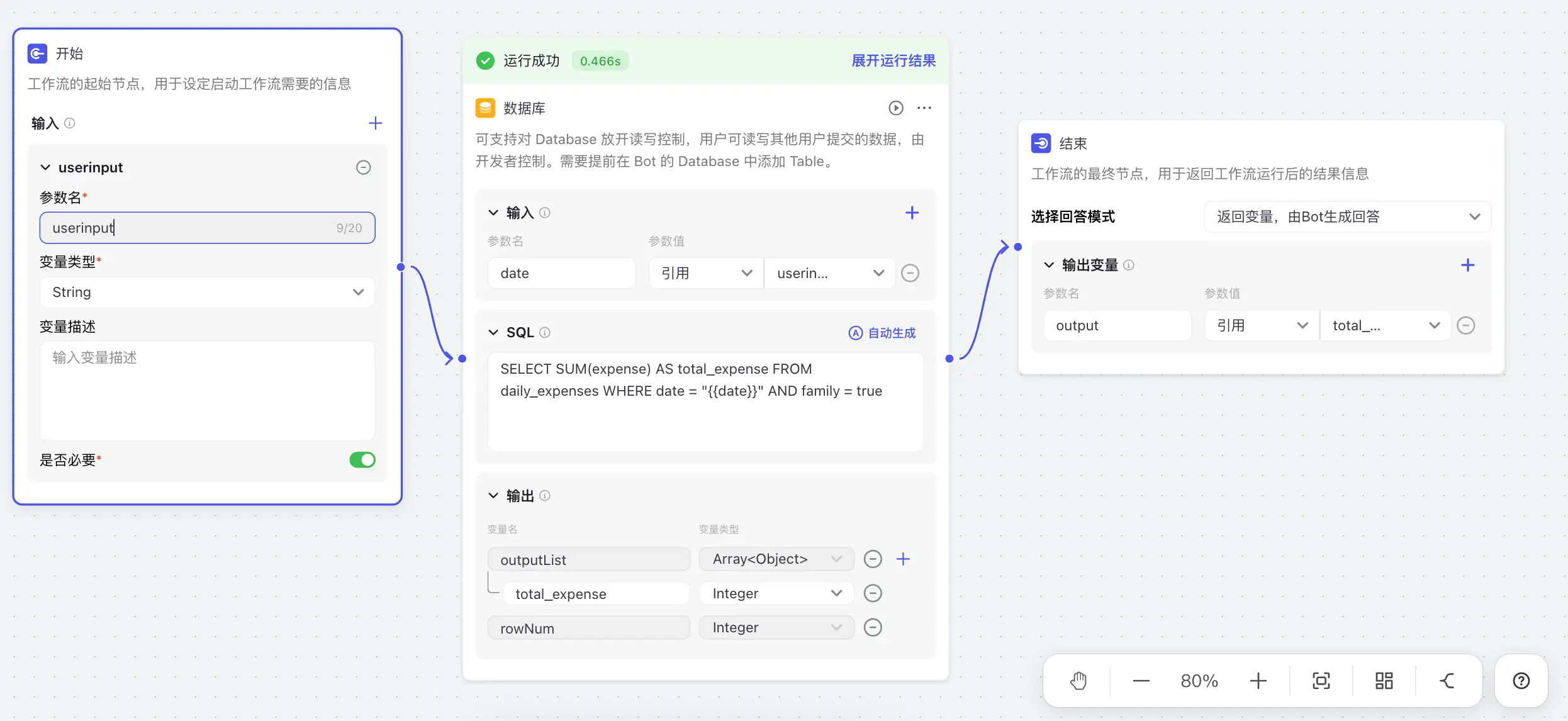Click the output parameter name field
Screen dimensions: 1568x721
[x=1117, y=325]
